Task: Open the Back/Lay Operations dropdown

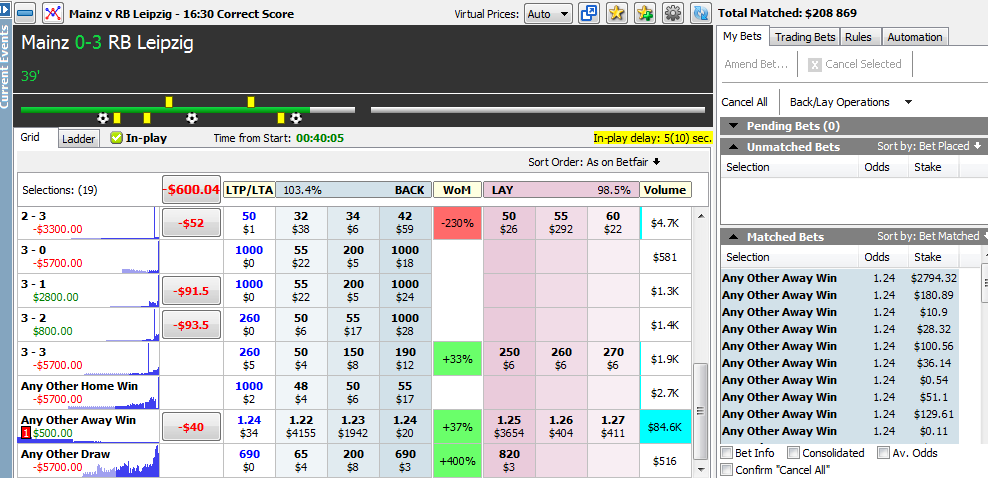Action: tap(851, 102)
